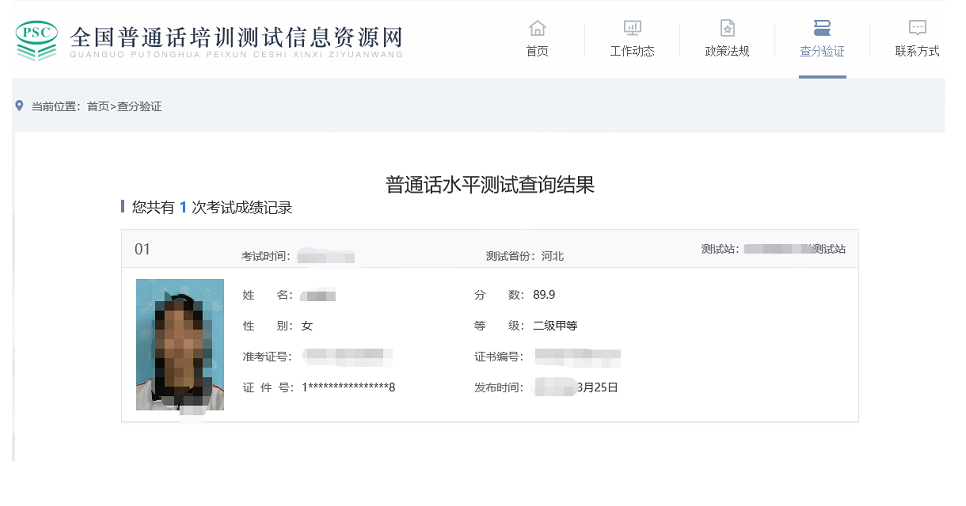Click the site title 全国普通话培训测试信息资源网
This screenshot has height=506, width=966.
point(236,38)
